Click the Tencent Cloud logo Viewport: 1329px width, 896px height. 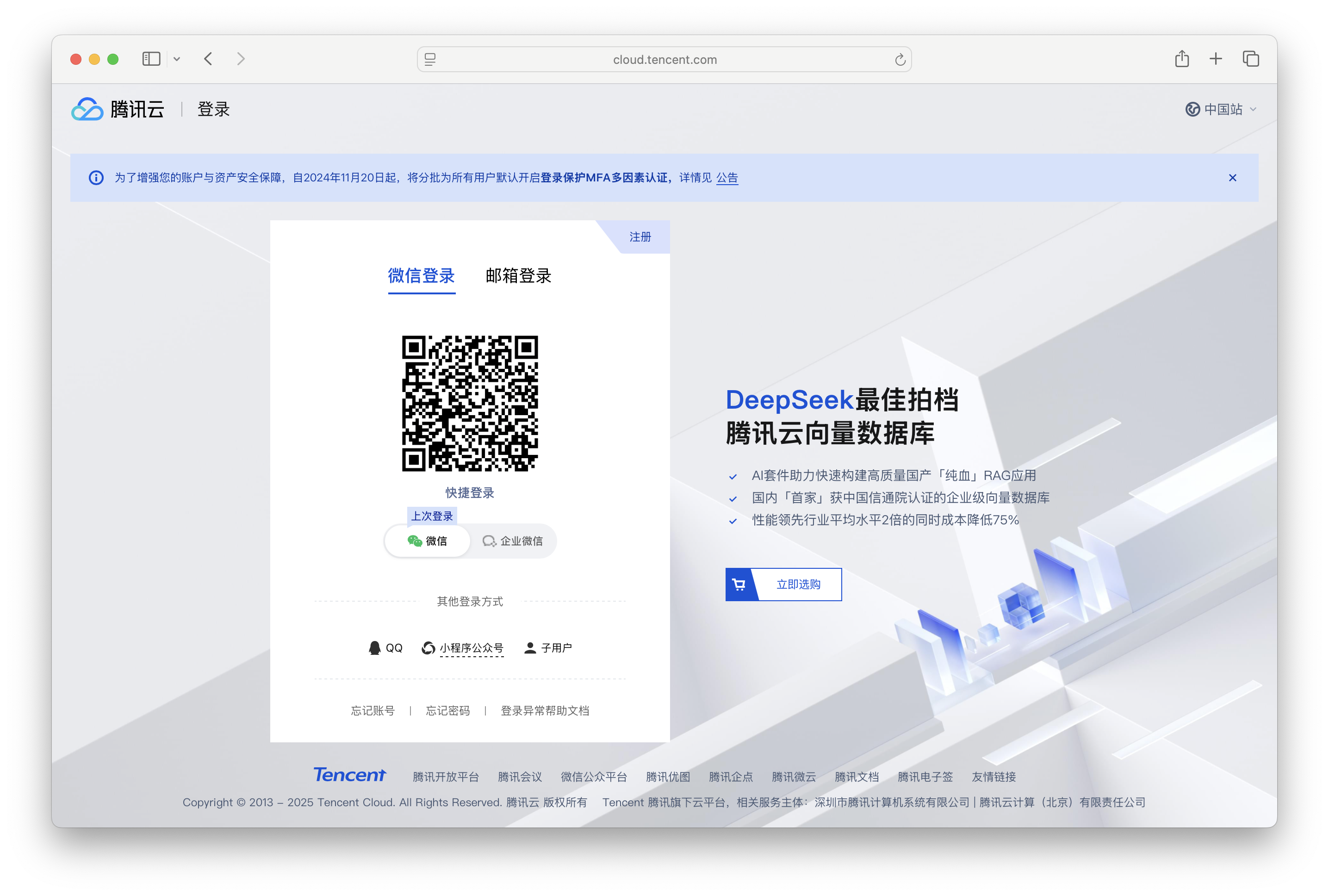(x=117, y=109)
